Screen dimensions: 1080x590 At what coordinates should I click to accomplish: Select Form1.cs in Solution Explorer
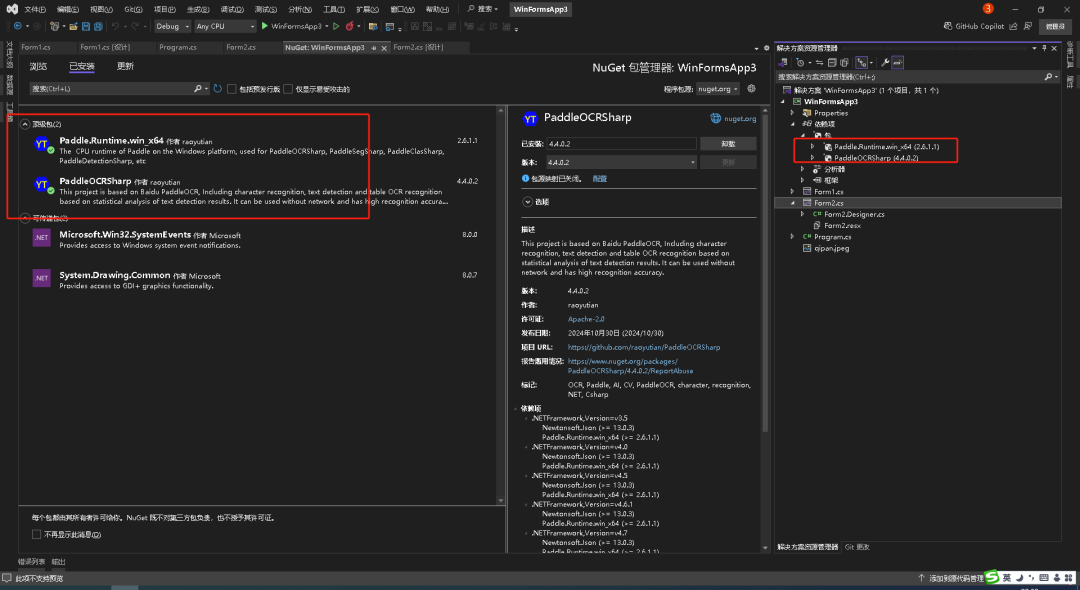[x=828, y=191]
